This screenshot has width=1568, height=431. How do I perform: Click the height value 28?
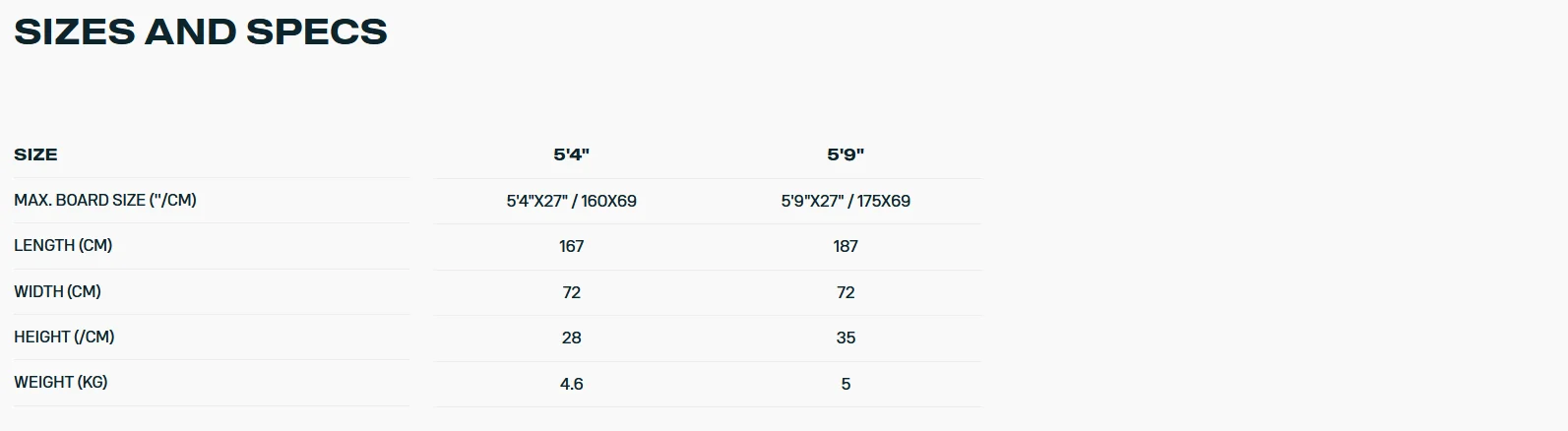(x=572, y=338)
